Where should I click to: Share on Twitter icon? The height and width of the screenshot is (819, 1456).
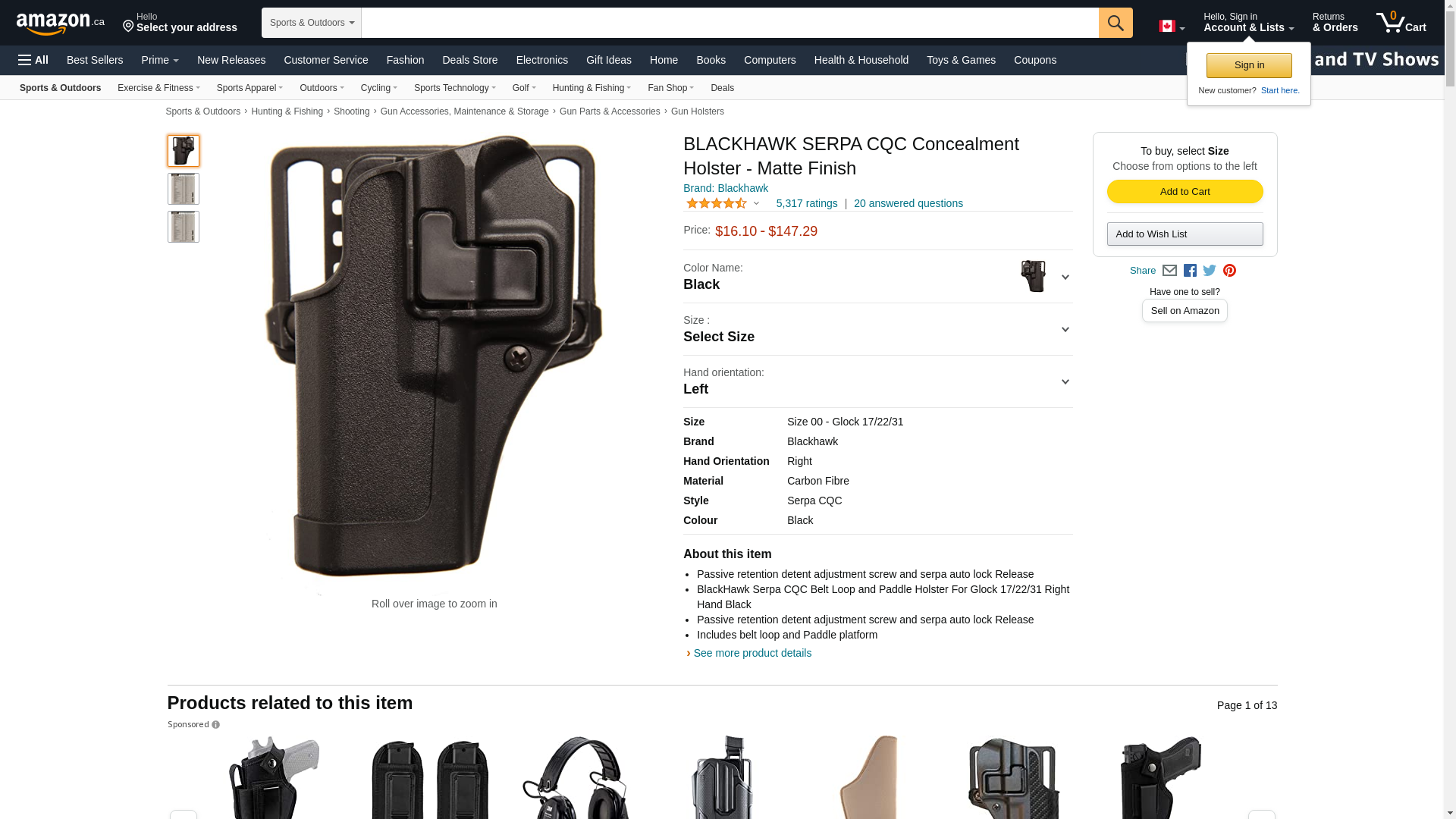tap(1210, 271)
